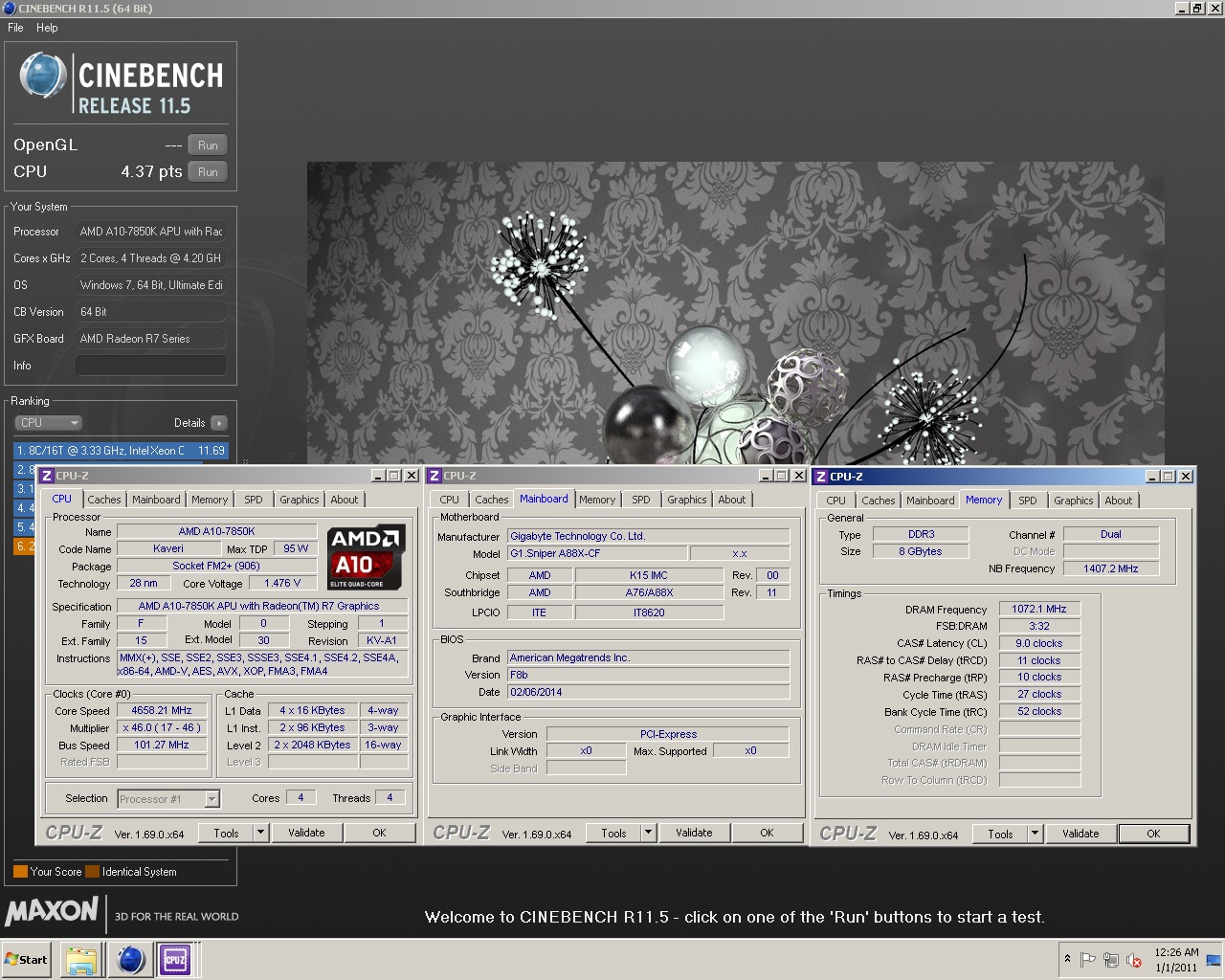Viewport: 1225px width, 980px height.
Task: Click the Cinebench taskbar icon
Action: click(130, 959)
